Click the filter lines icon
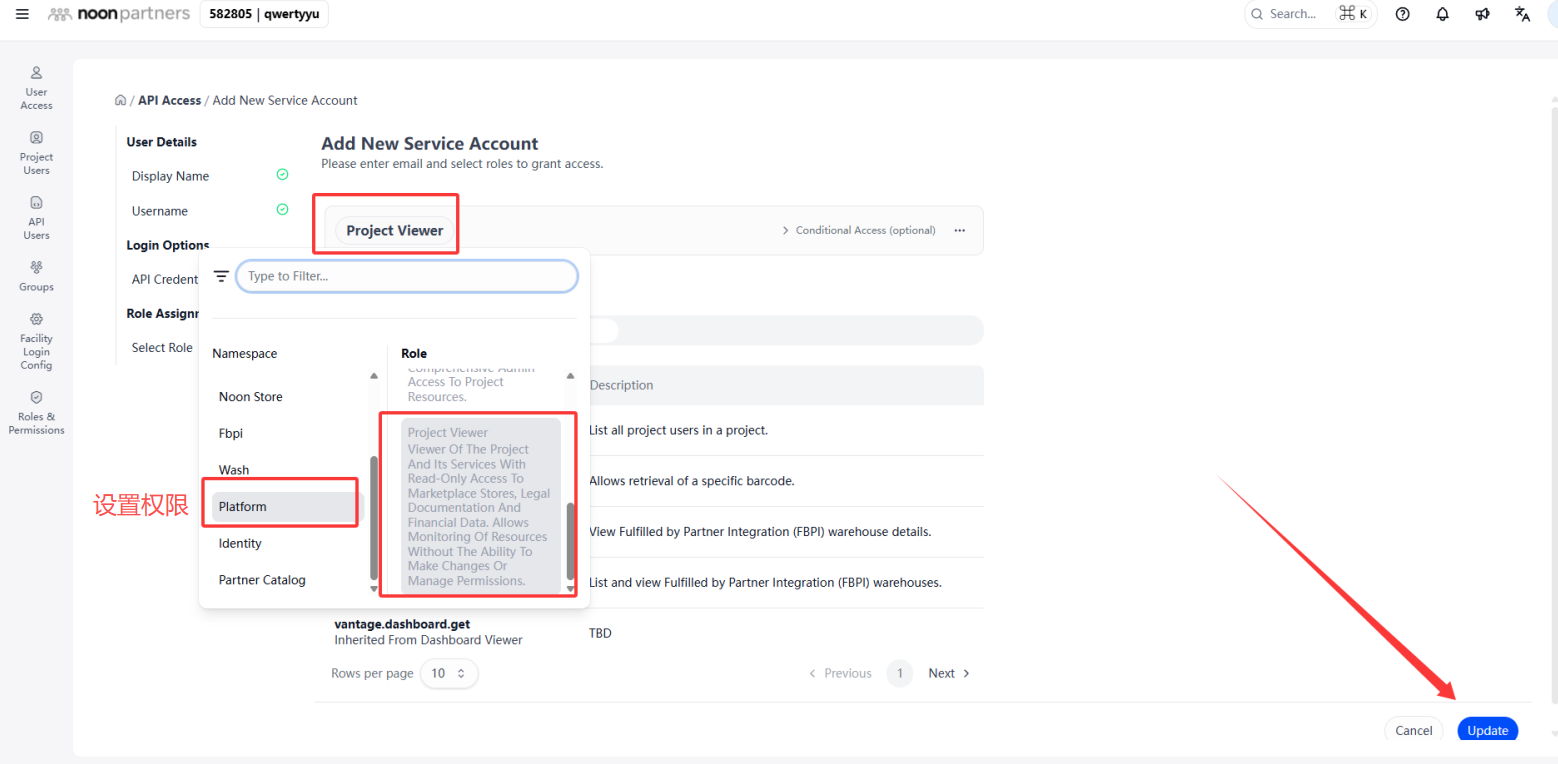The height and width of the screenshot is (764, 1558). (221, 276)
